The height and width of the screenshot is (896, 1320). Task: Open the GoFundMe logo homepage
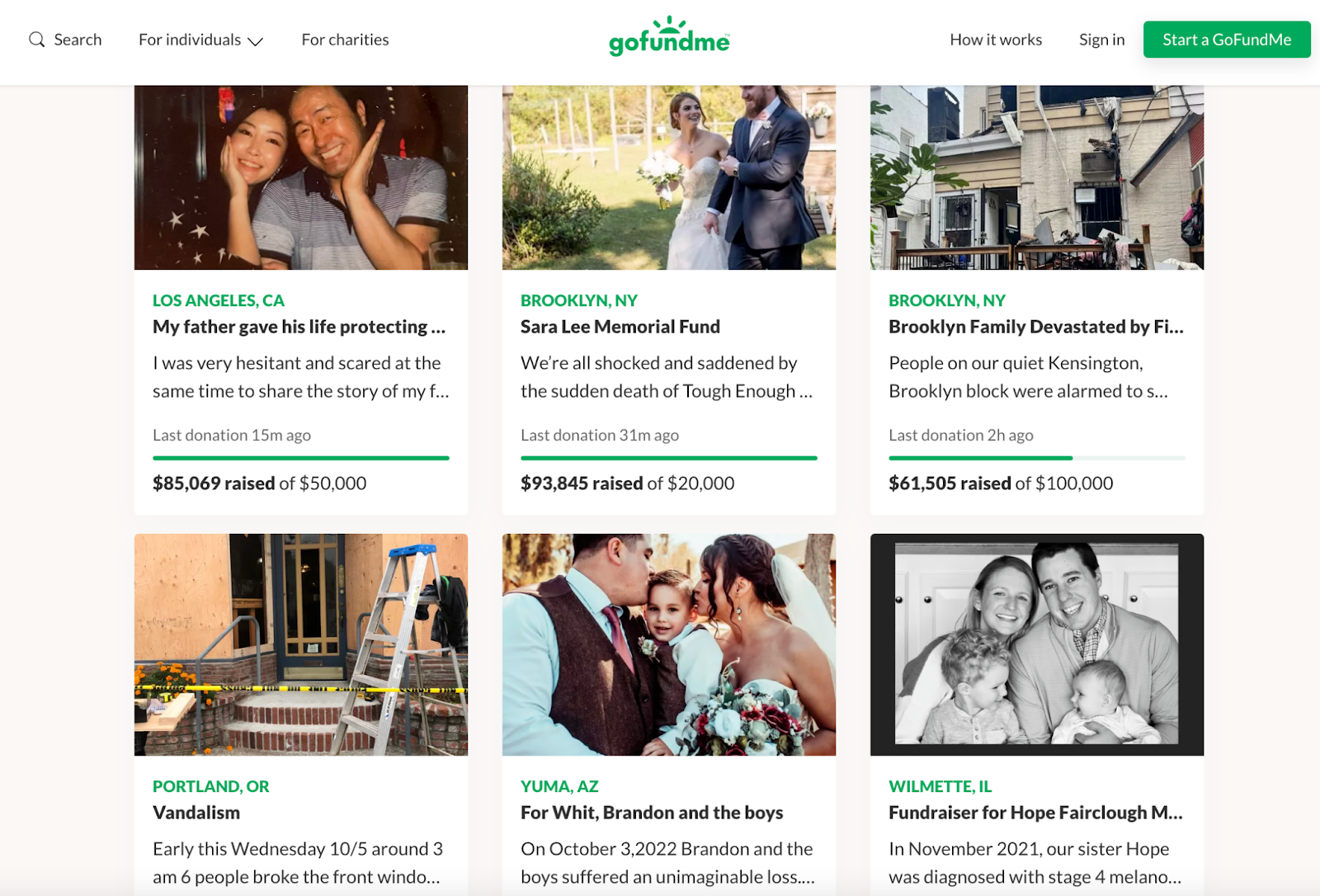coord(669,36)
